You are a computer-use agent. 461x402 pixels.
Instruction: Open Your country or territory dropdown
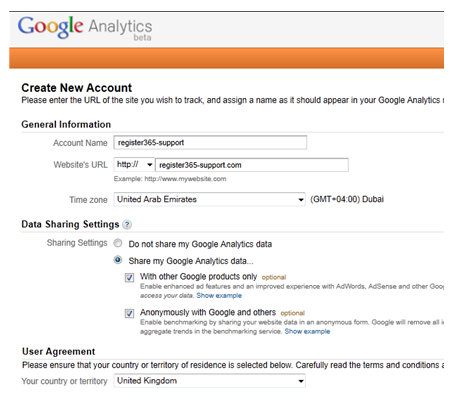click(209, 381)
